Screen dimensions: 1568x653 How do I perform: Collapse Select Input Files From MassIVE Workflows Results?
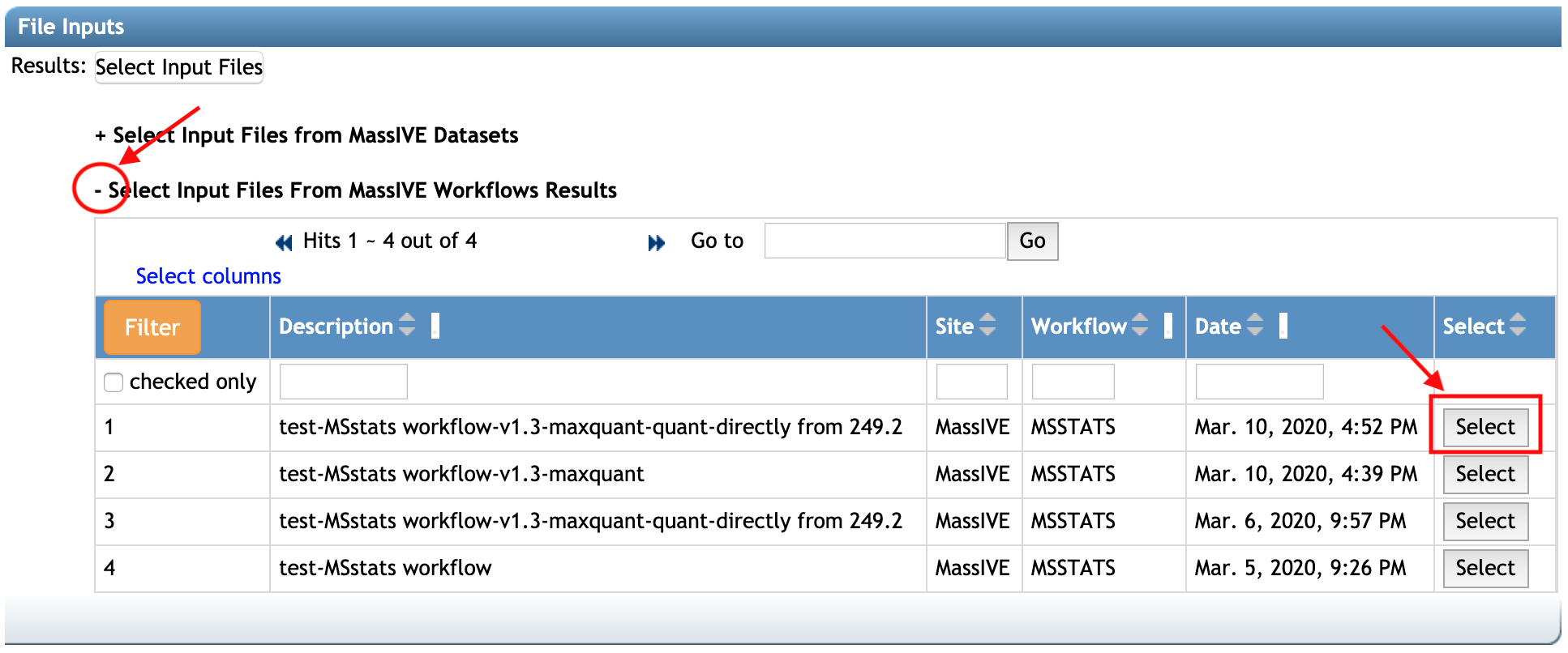point(98,190)
